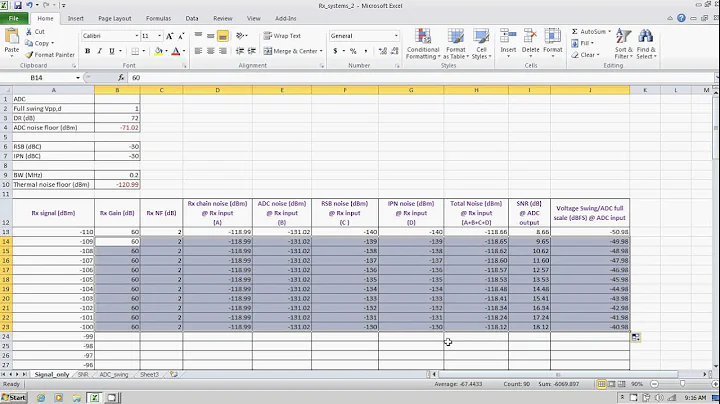Toggle Center text alignment
The height and width of the screenshot is (404, 720).
[x=210, y=51]
